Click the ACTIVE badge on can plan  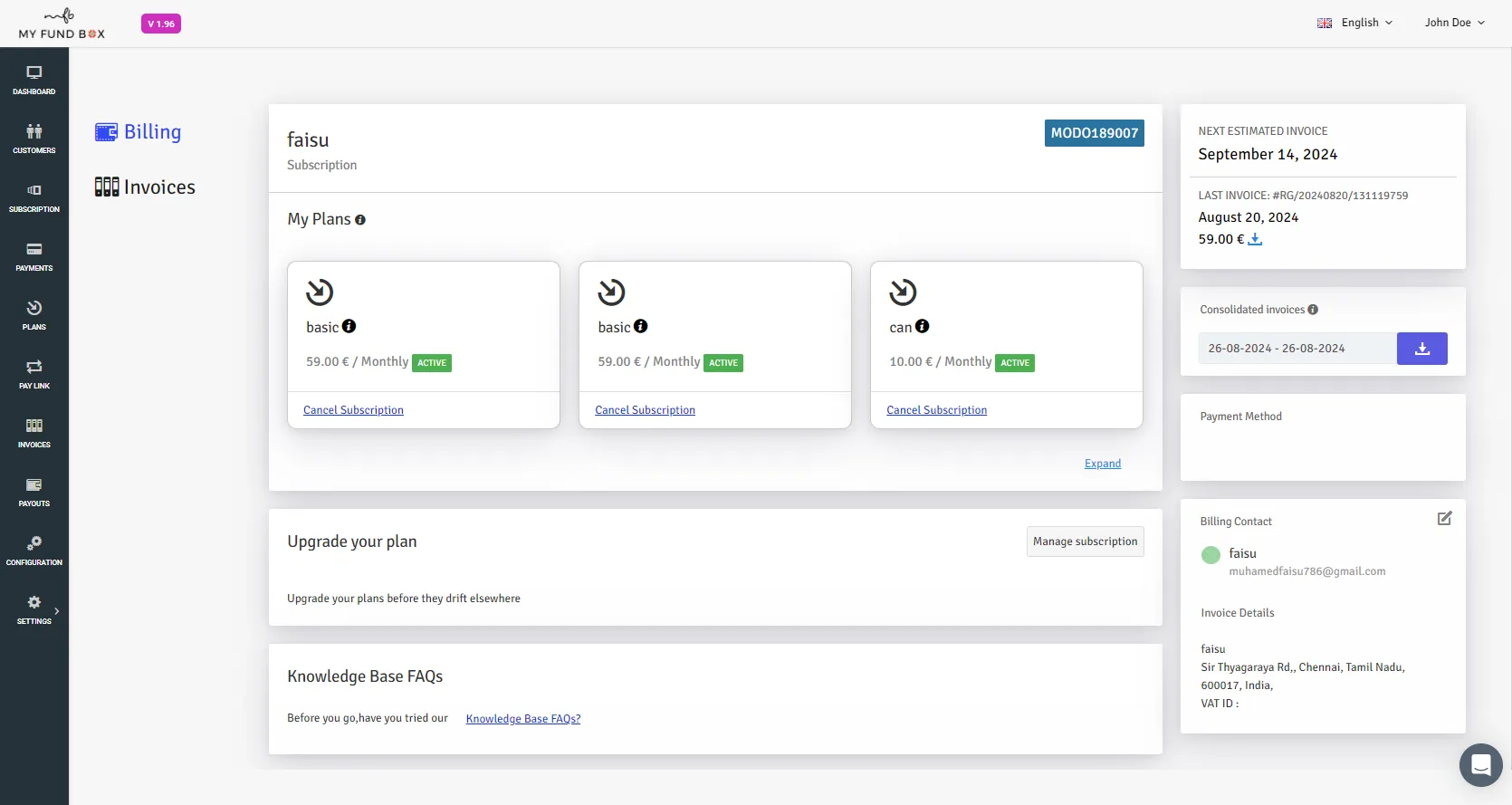click(1015, 363)
